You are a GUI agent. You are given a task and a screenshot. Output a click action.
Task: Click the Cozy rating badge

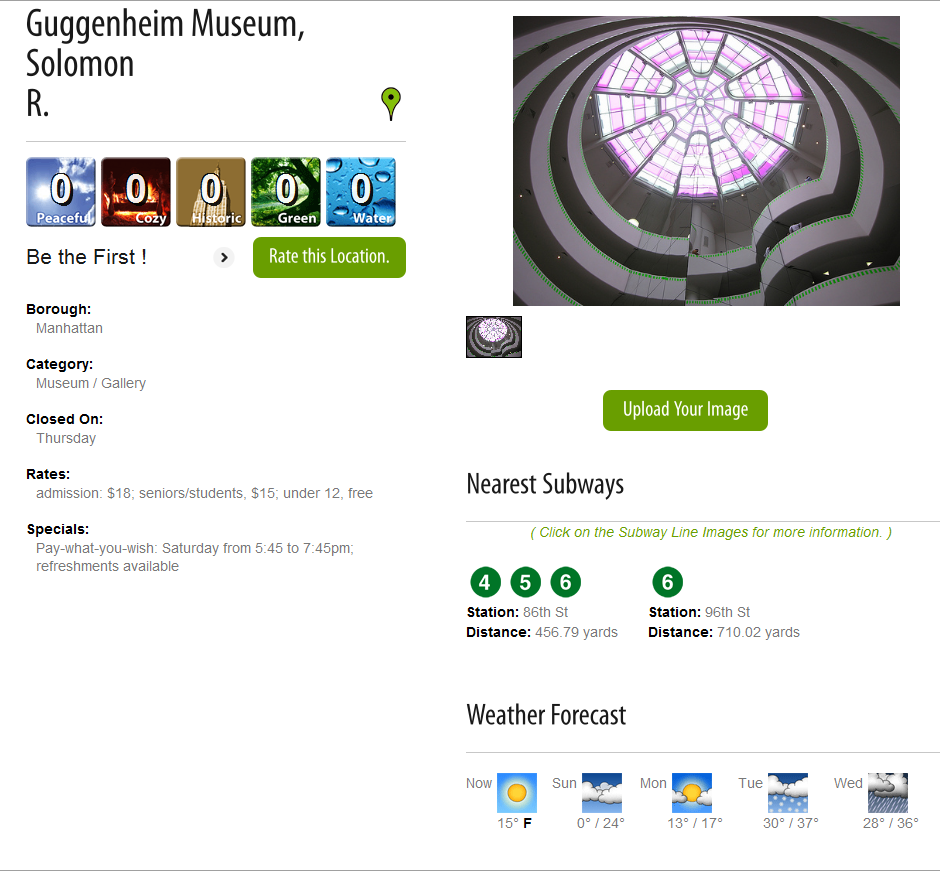135,192
